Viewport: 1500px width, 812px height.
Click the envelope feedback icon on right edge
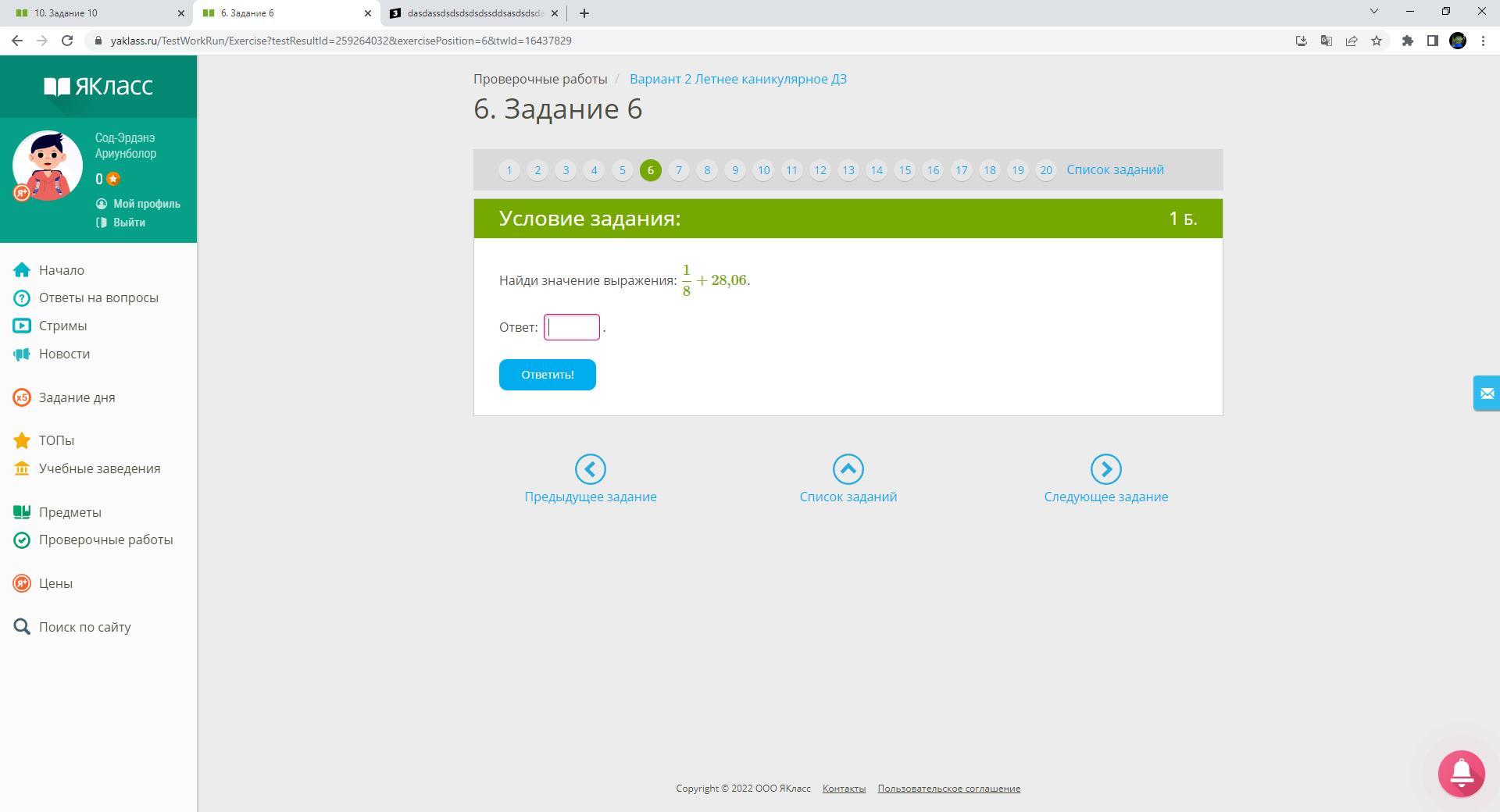(1487, 393)
